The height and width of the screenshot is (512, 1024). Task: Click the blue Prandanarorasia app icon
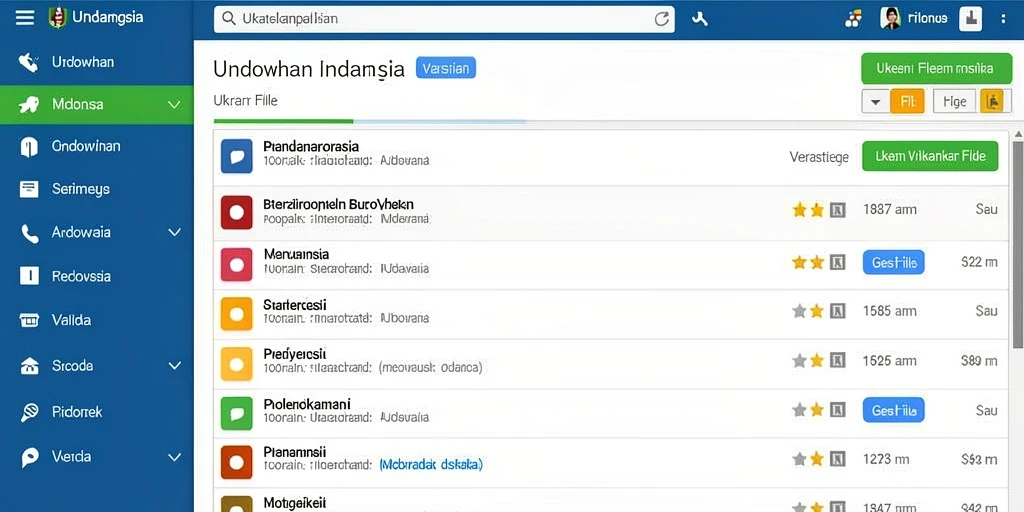point(236,156)
